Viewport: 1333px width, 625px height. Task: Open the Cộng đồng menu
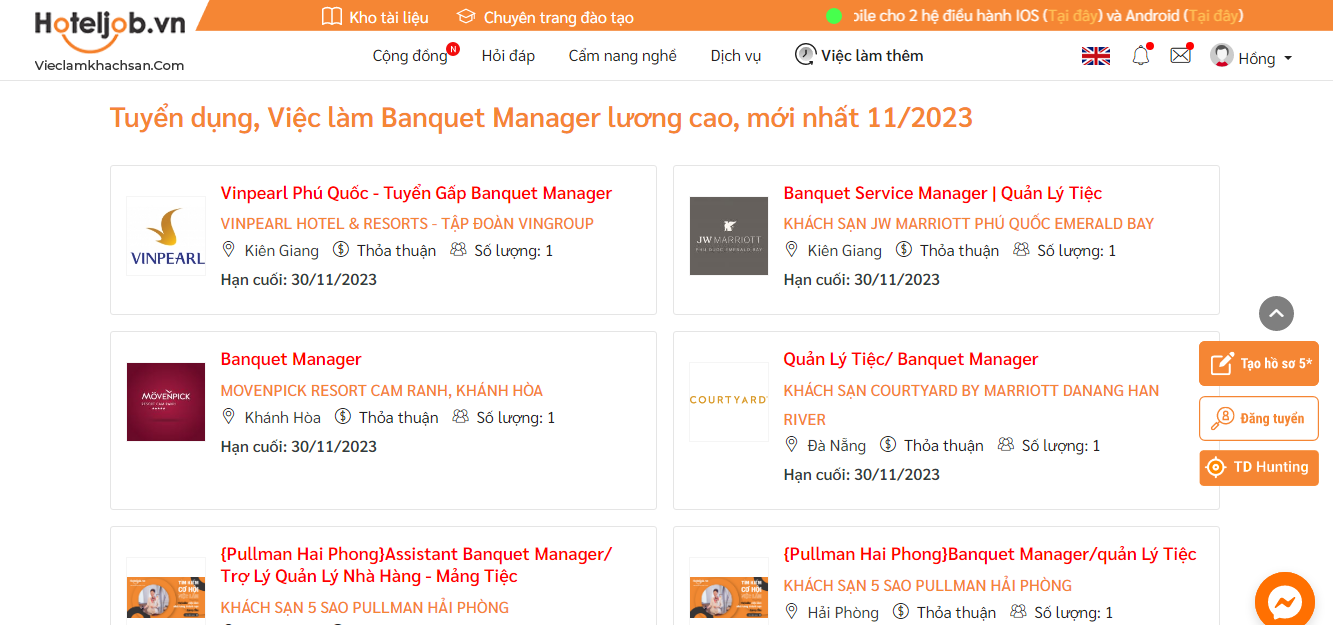[x=410, y=56]
